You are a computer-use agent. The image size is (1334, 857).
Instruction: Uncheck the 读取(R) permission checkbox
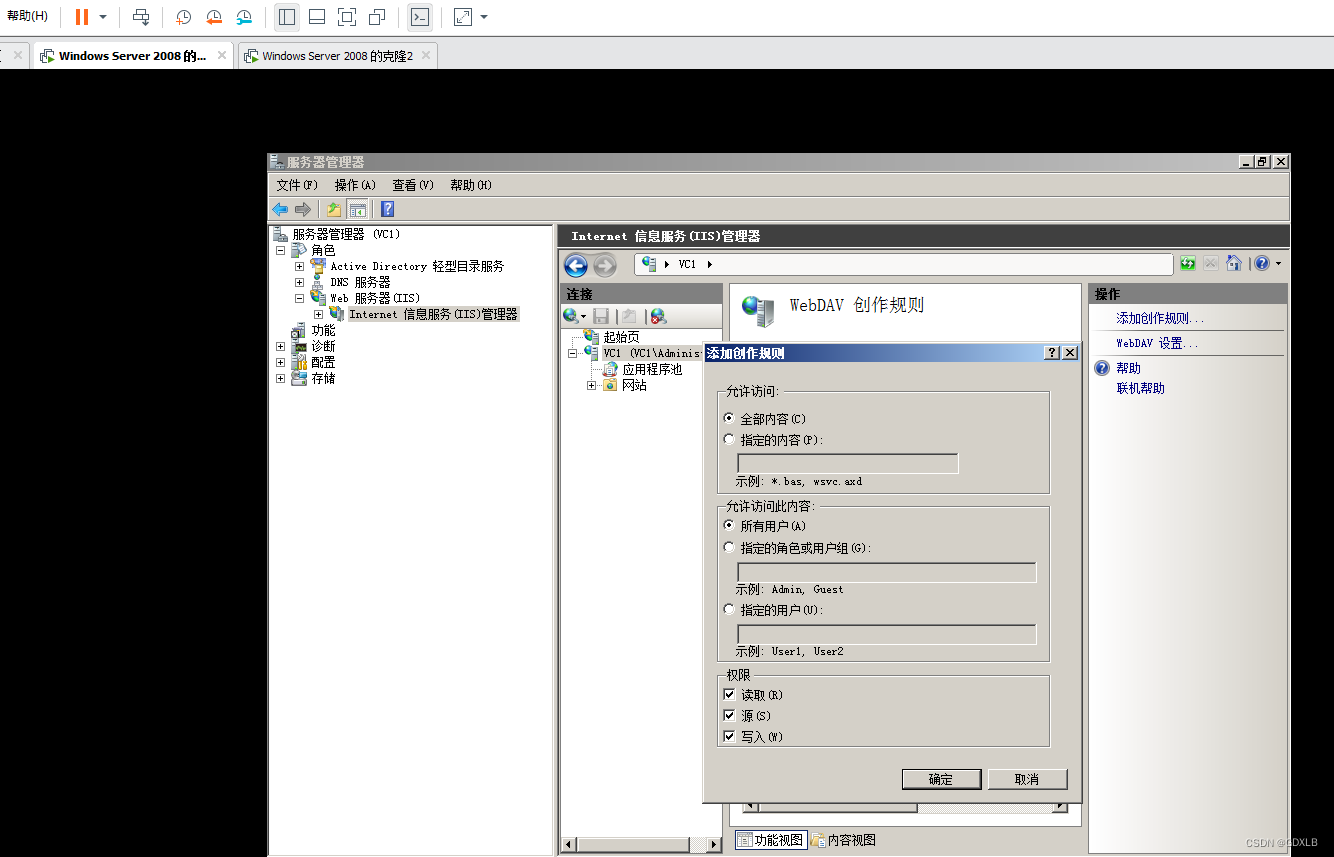[x=729, y=694]
